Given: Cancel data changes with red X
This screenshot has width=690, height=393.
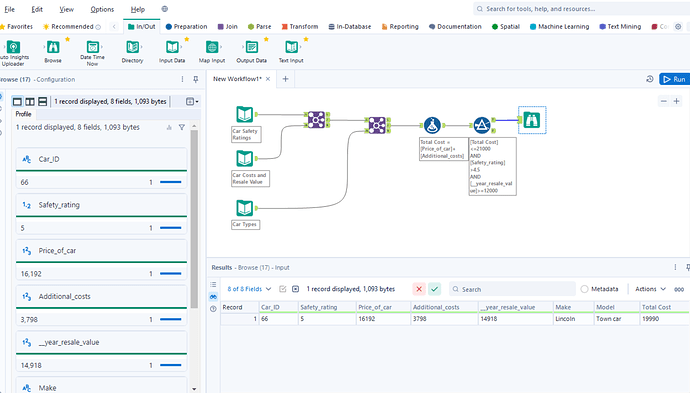Looking at the screenshot, I should 419,289.
